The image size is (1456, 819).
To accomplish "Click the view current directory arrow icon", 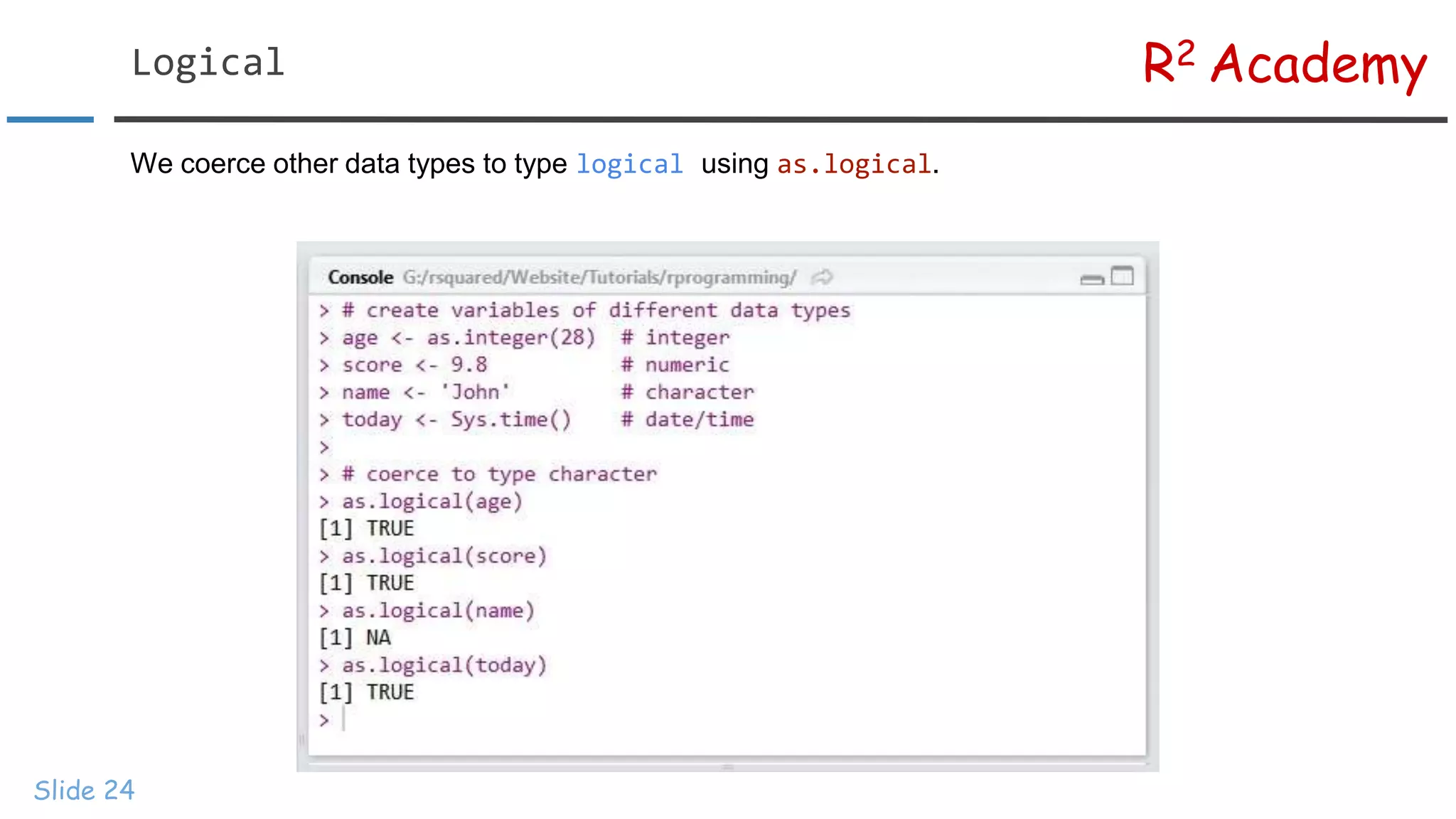I will point(822,277).
